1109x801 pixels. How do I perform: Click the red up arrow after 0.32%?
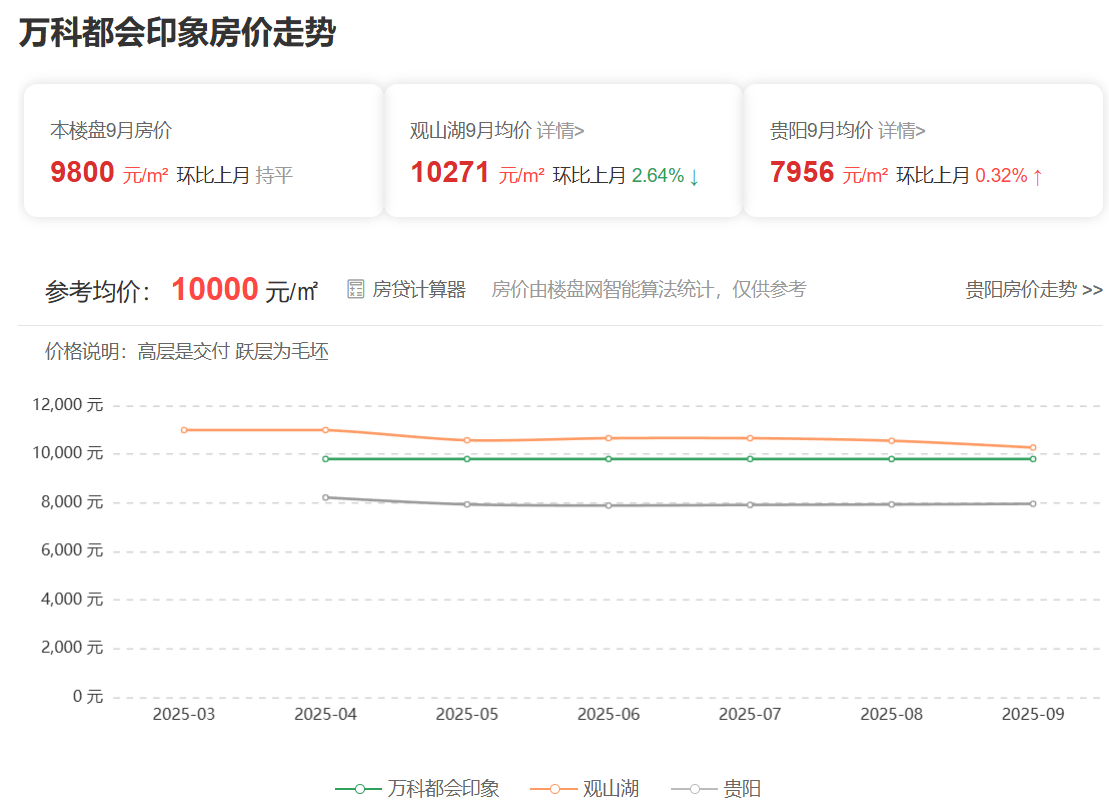(1038, 176)
